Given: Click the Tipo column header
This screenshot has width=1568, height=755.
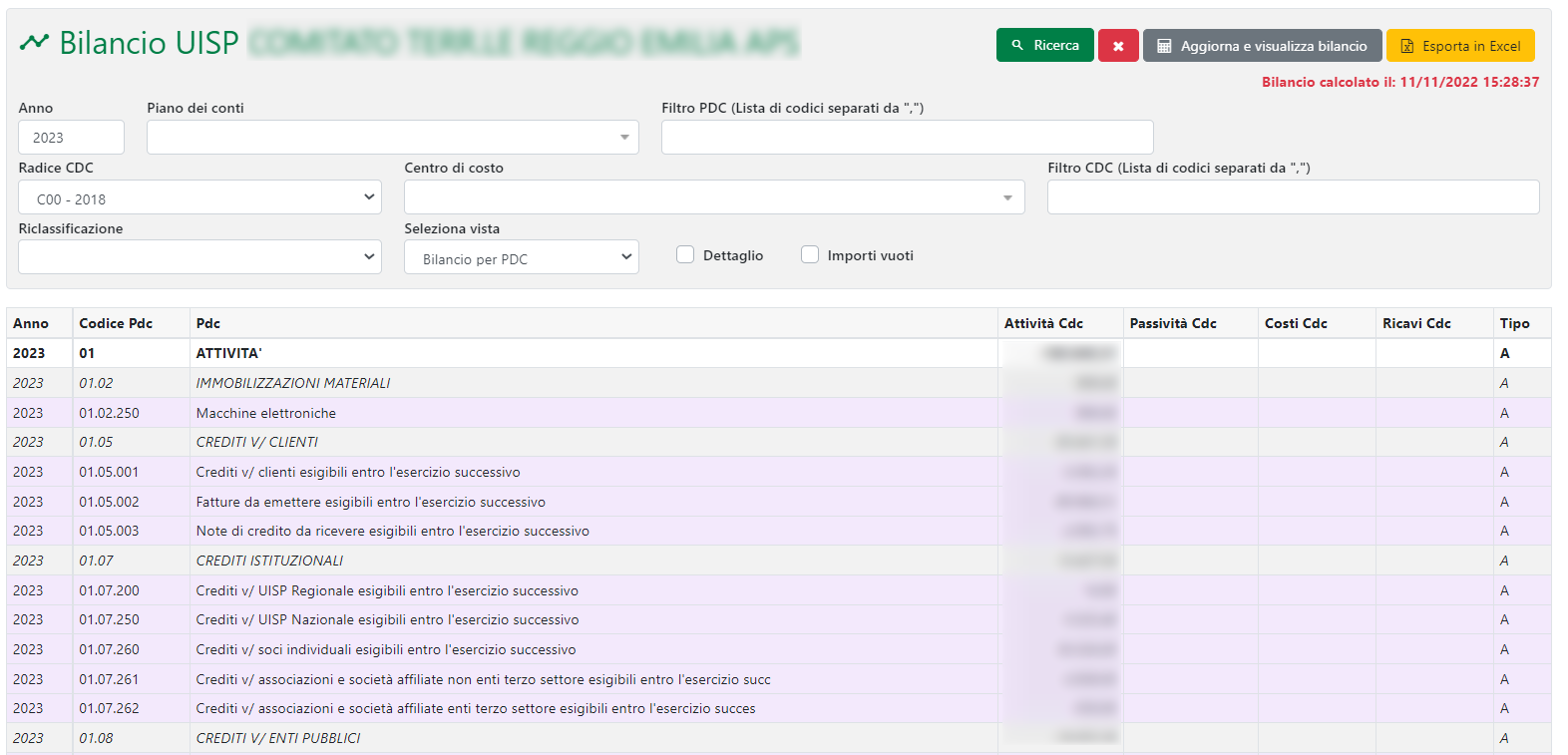Looking at the screenshot, I should tap(1514, 323).
